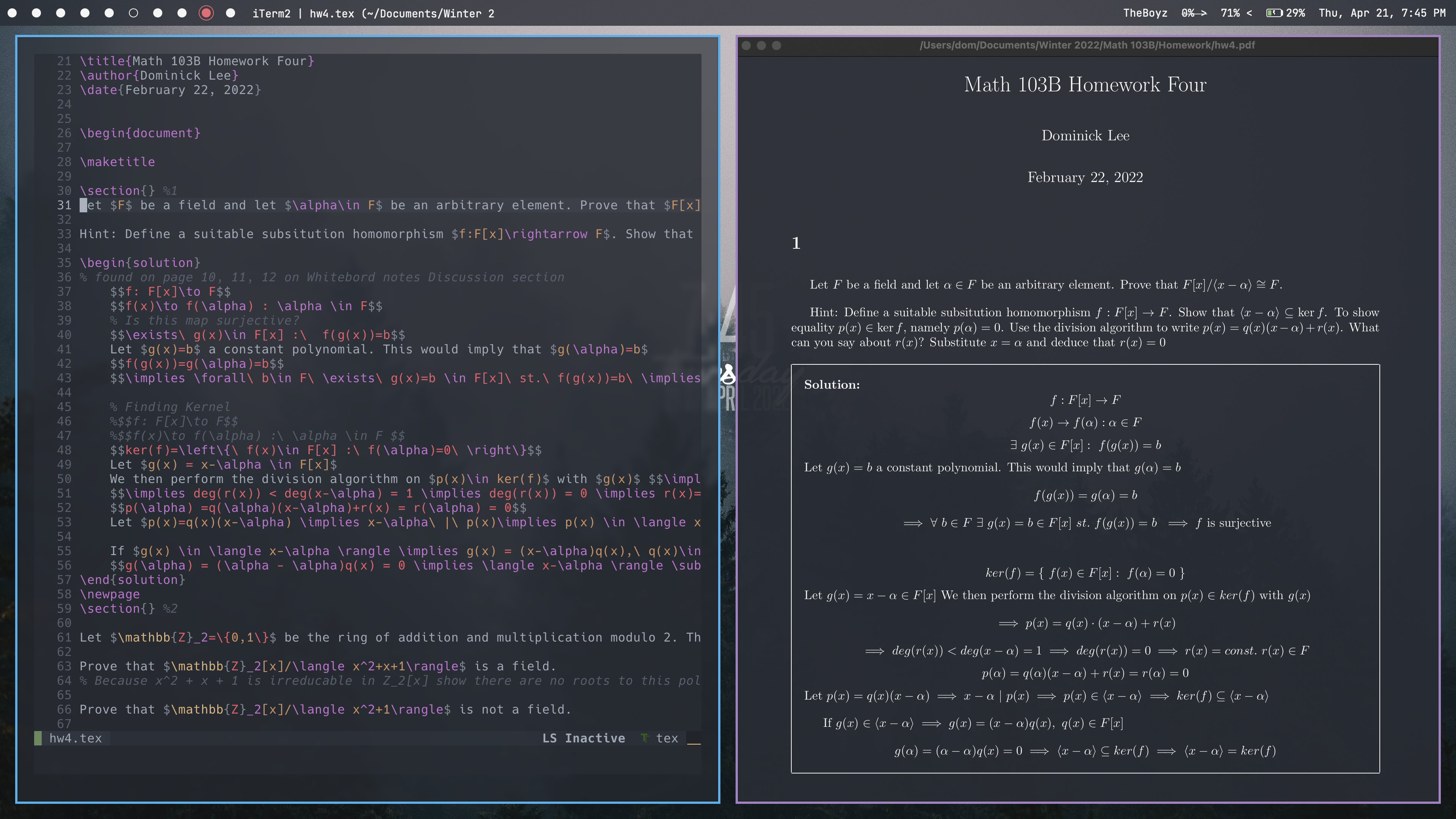The width and height of the screenshot is (1456, 819).
Task: Click the tex filetype icon in vim statusline
Action: 644,738
